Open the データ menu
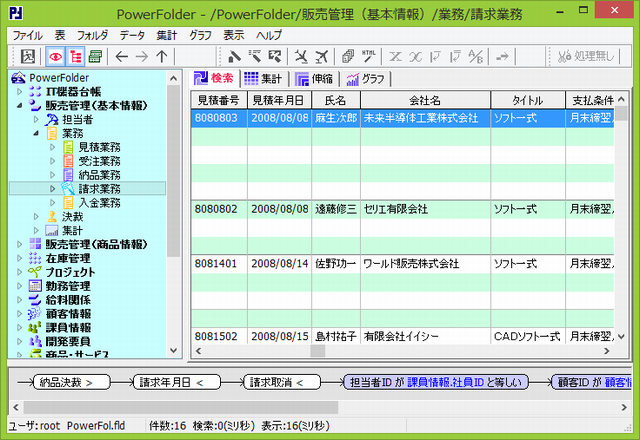Viewport: 640px width, 440px height. point(132,36)
